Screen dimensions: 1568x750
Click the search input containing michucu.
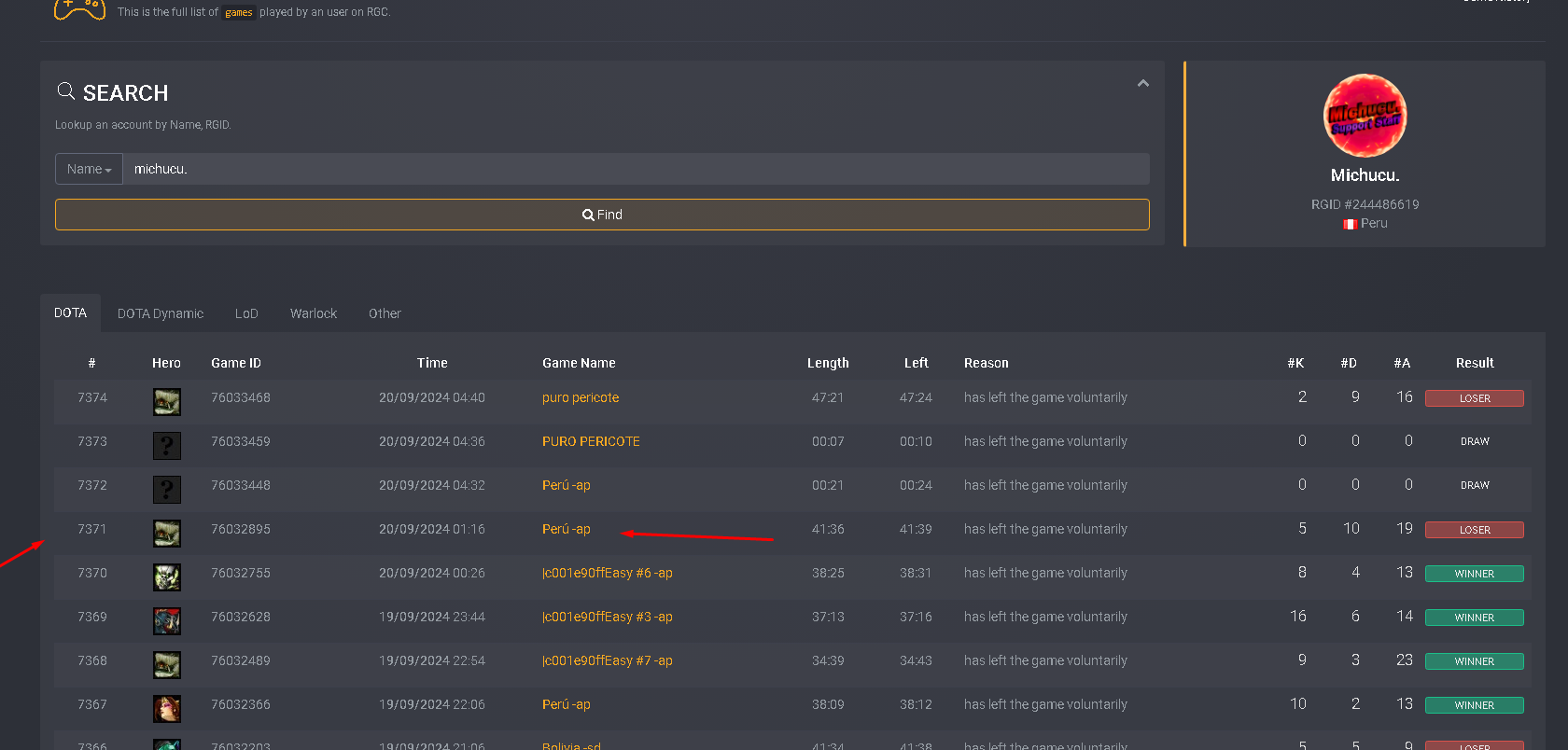point(637,169)
